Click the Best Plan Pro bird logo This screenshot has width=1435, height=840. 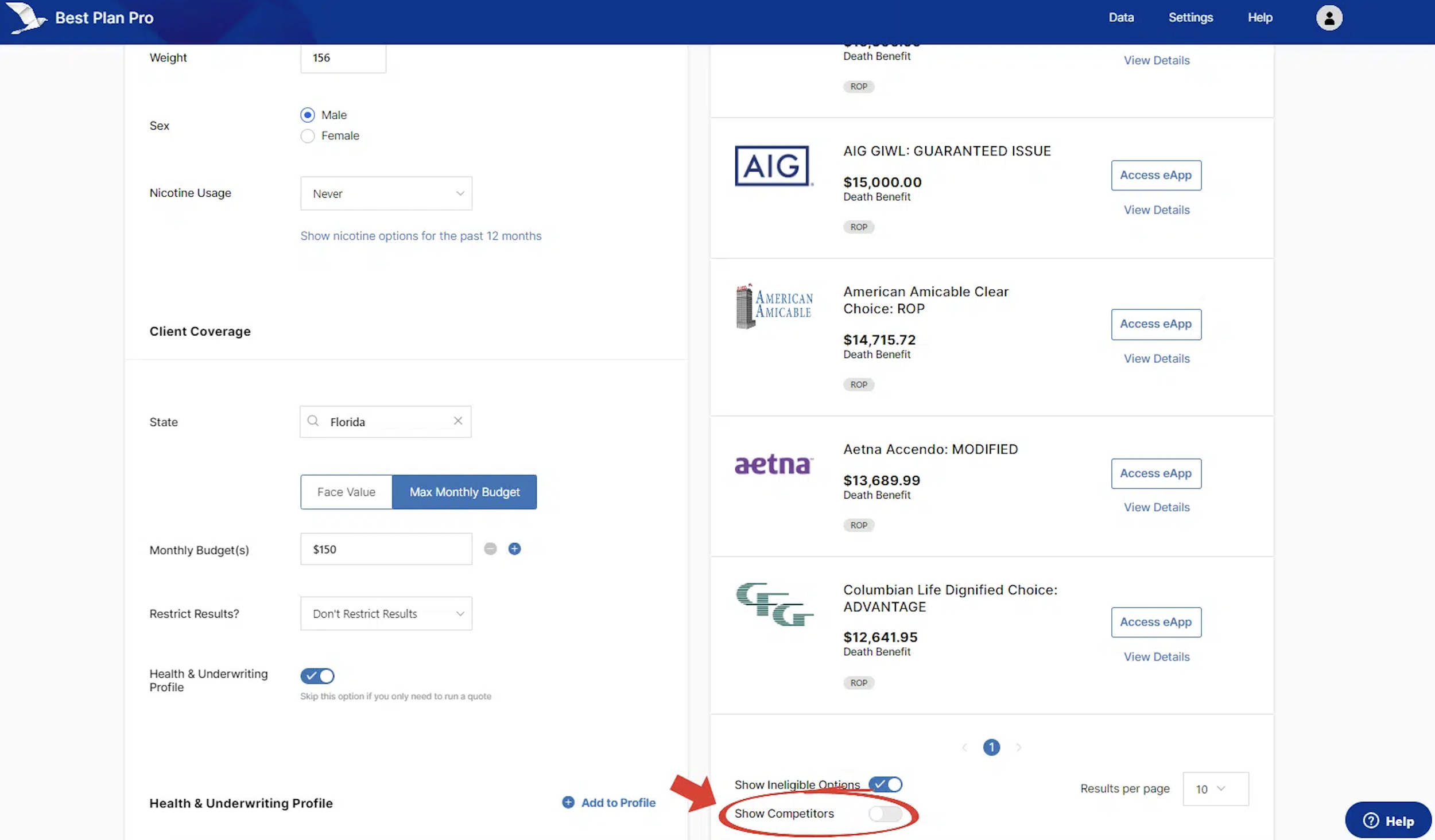pos(25,17)
